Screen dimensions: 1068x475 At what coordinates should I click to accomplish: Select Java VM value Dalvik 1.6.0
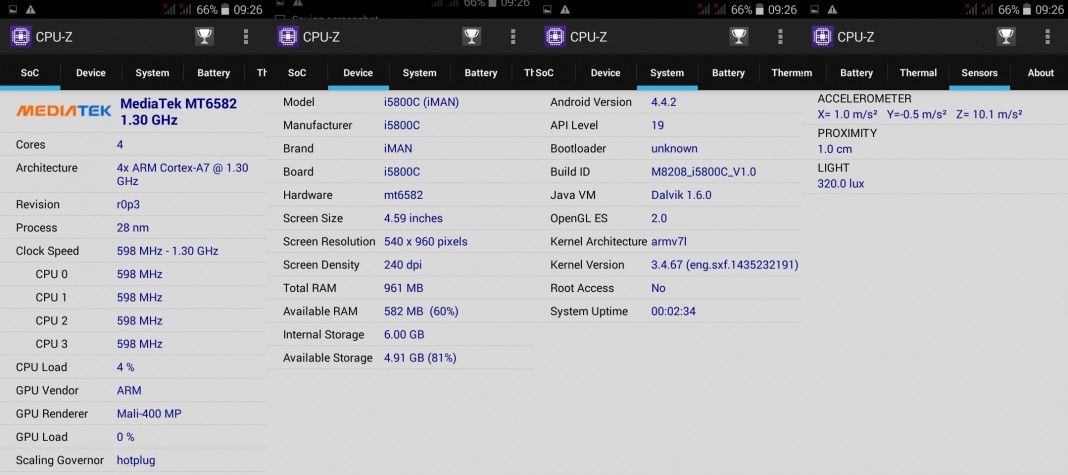tap(681, 195)
